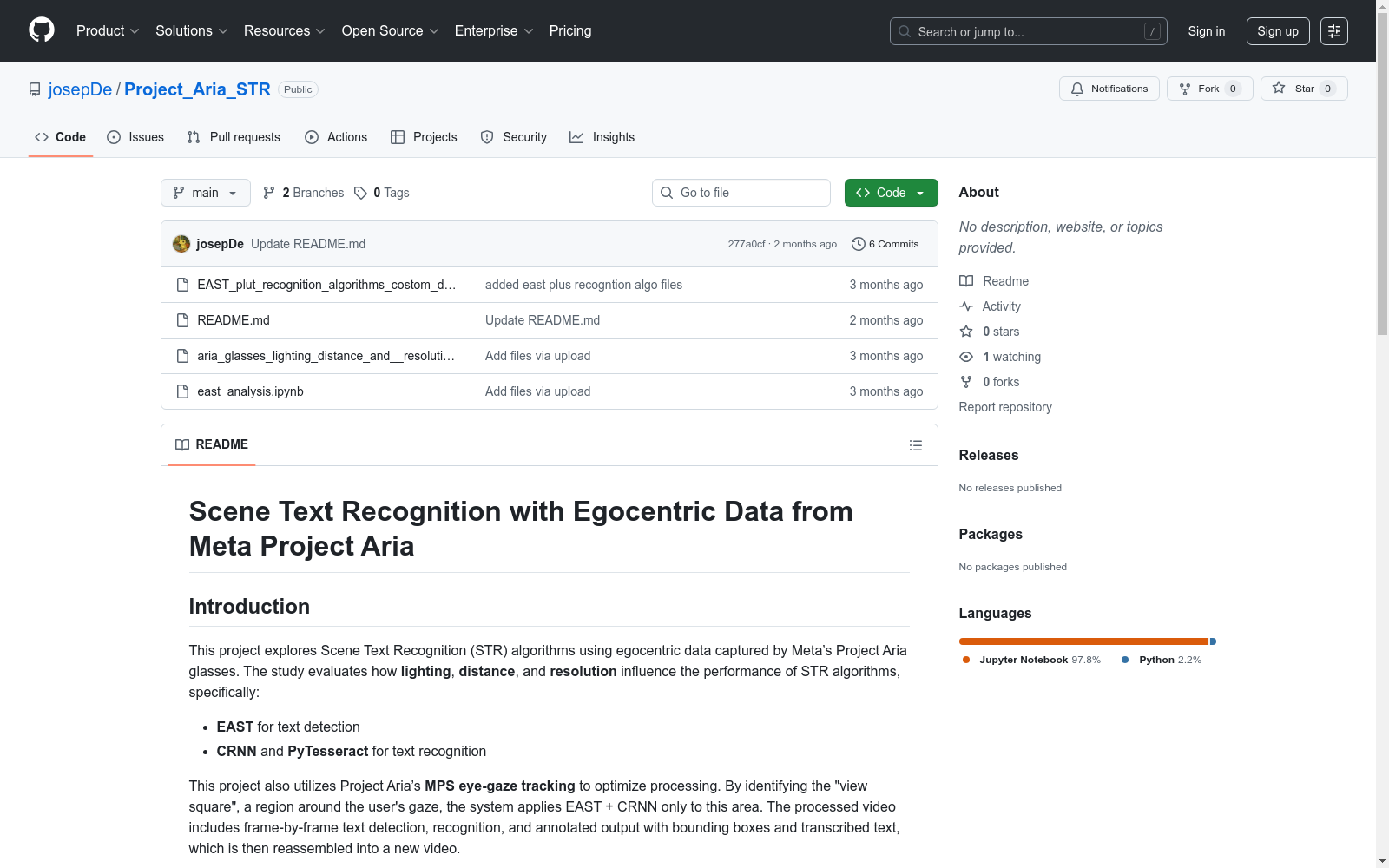Open the Jupyter Notebook 97.8% language link
The image size is (1389, 868).
(1031, 660)
